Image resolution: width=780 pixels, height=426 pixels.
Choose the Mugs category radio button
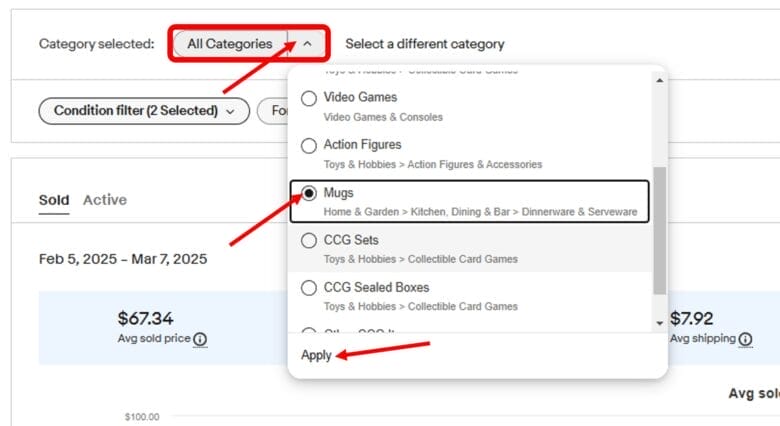tap(309, 193)
